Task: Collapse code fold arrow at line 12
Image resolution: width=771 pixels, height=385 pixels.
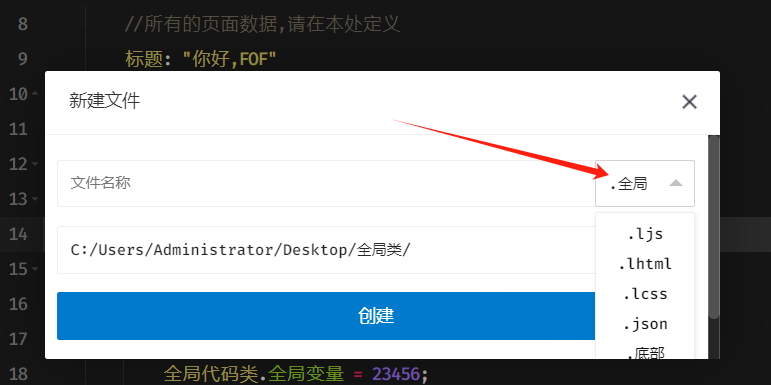Action: (34, 164)
